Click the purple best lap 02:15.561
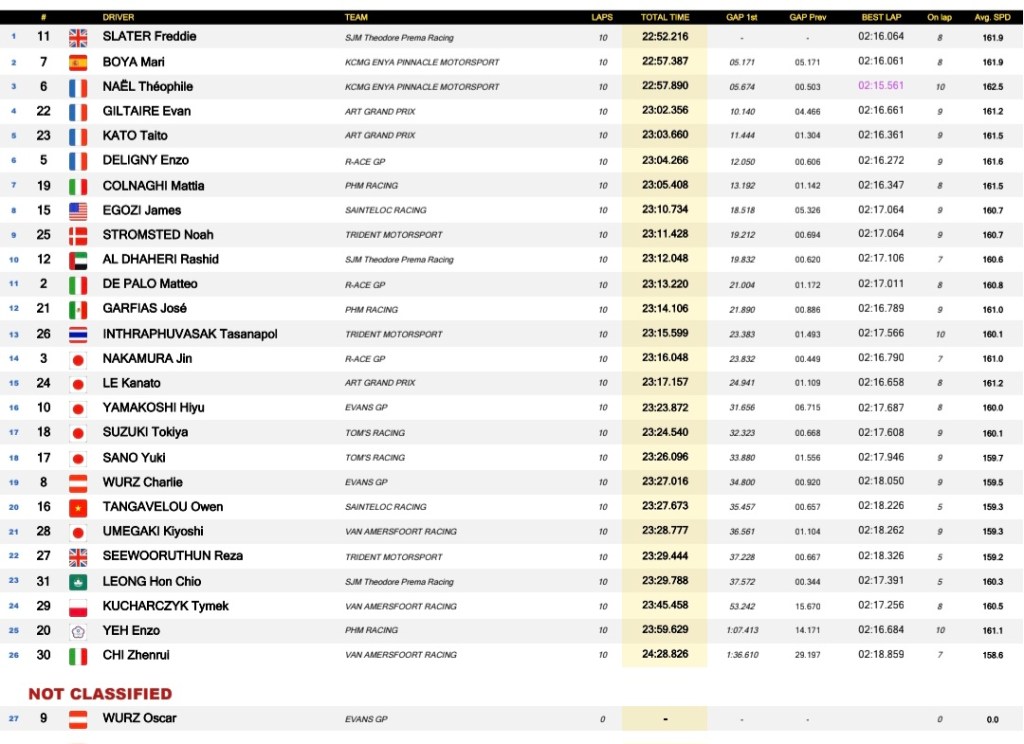This screenshot has height=744, width=1024. coord(881,86)
